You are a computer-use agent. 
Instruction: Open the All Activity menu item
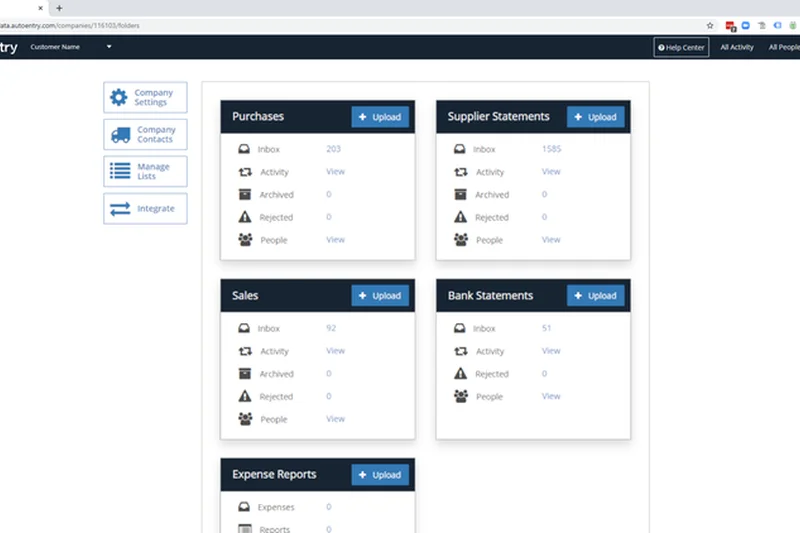(x=737, y=47)
